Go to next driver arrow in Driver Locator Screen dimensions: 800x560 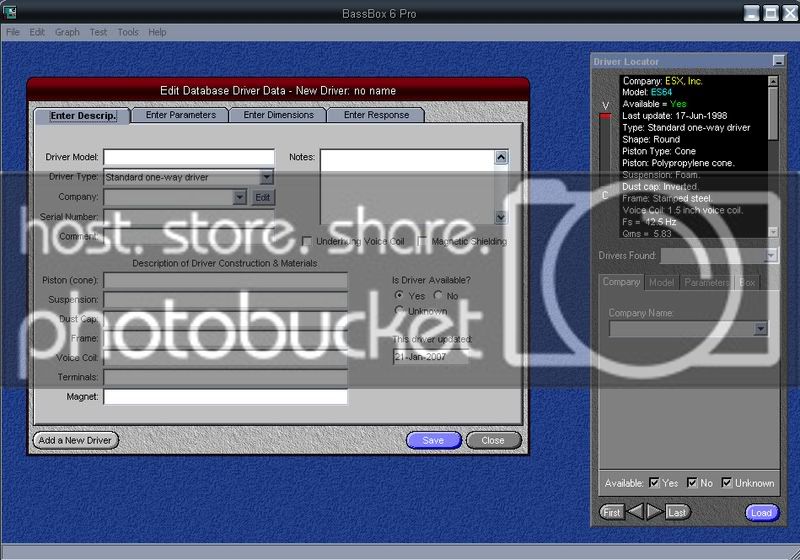(655, 512)
